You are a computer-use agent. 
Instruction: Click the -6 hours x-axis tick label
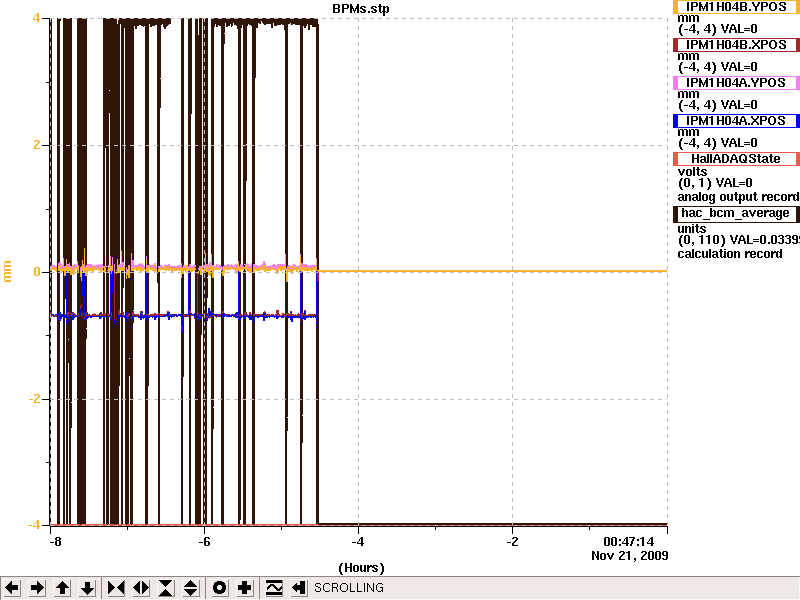coord(204,542)
